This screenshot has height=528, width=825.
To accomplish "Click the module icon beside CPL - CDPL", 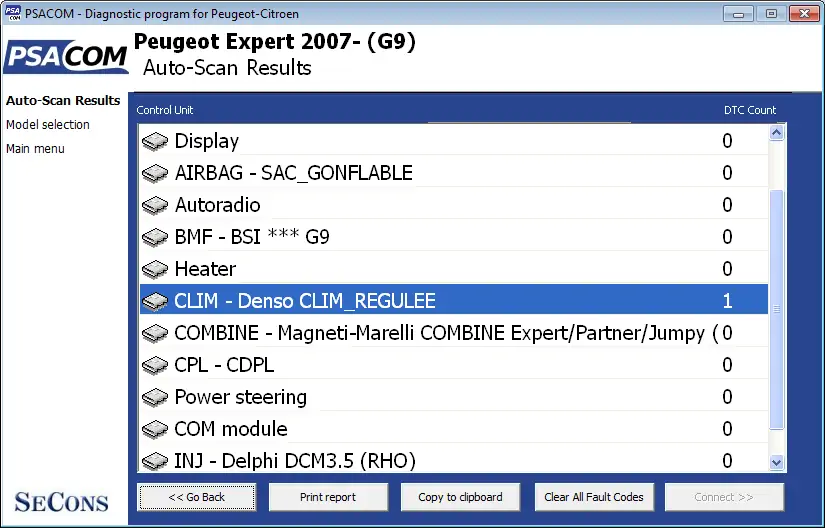I will [155, 365].
